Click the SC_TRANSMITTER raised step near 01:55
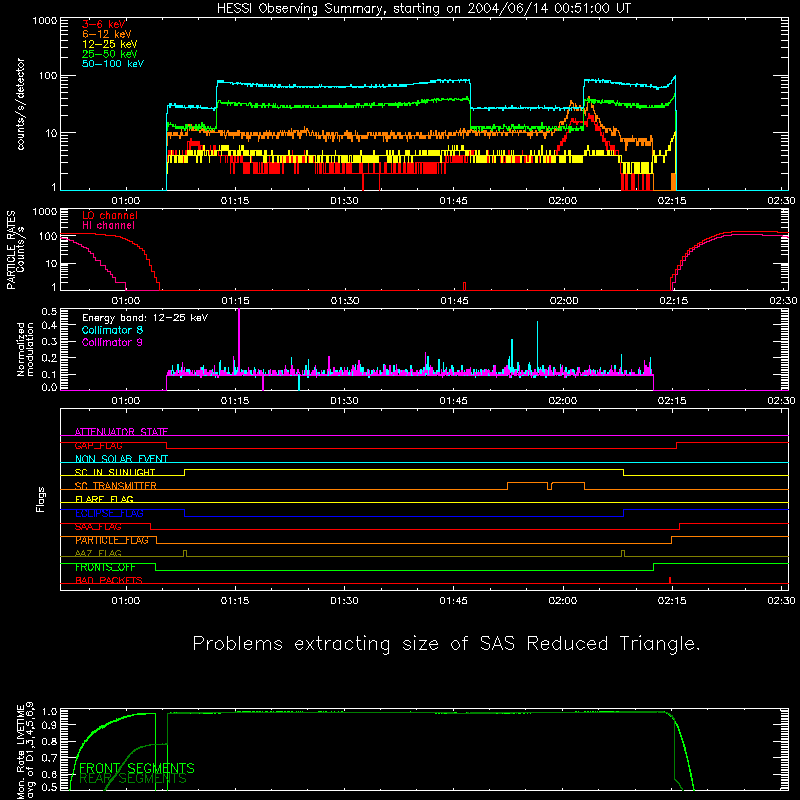Viewport: 800px width, 800px height. (528, 483)
